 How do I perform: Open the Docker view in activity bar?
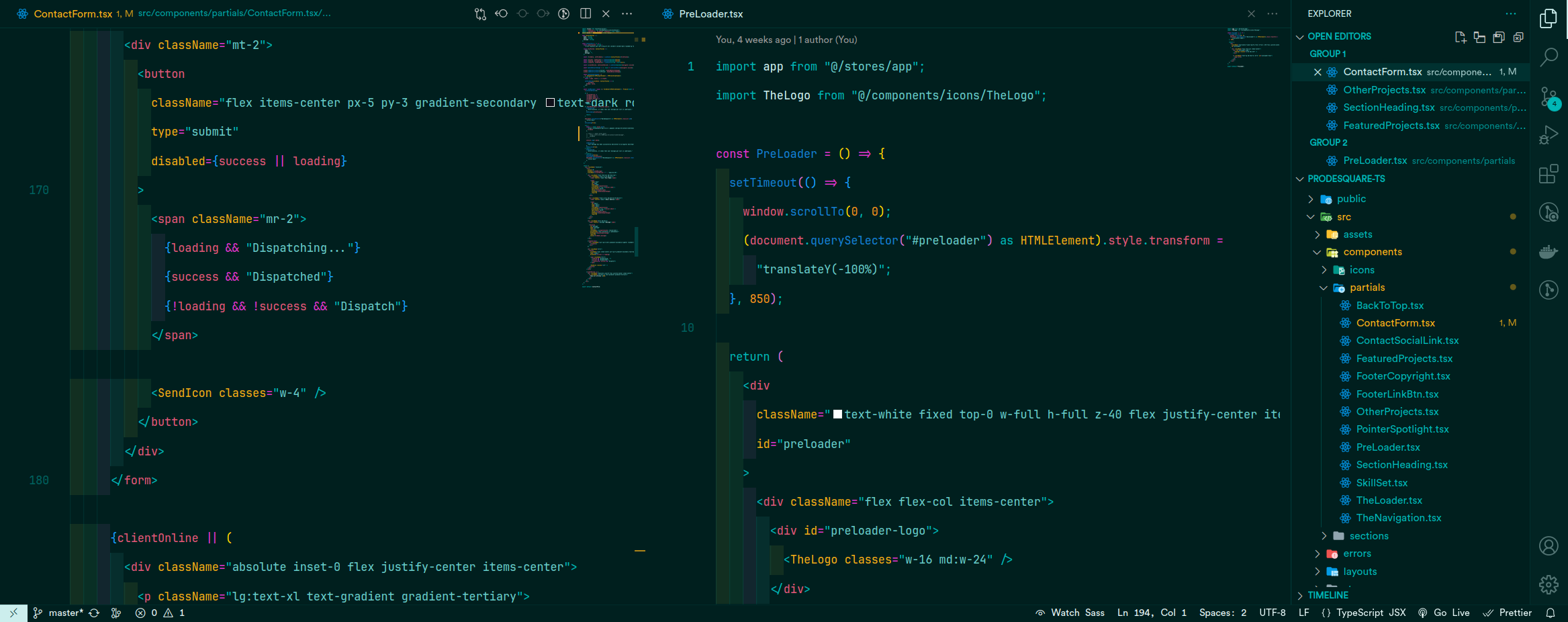pyautogui.click(x=1549, y=252)
